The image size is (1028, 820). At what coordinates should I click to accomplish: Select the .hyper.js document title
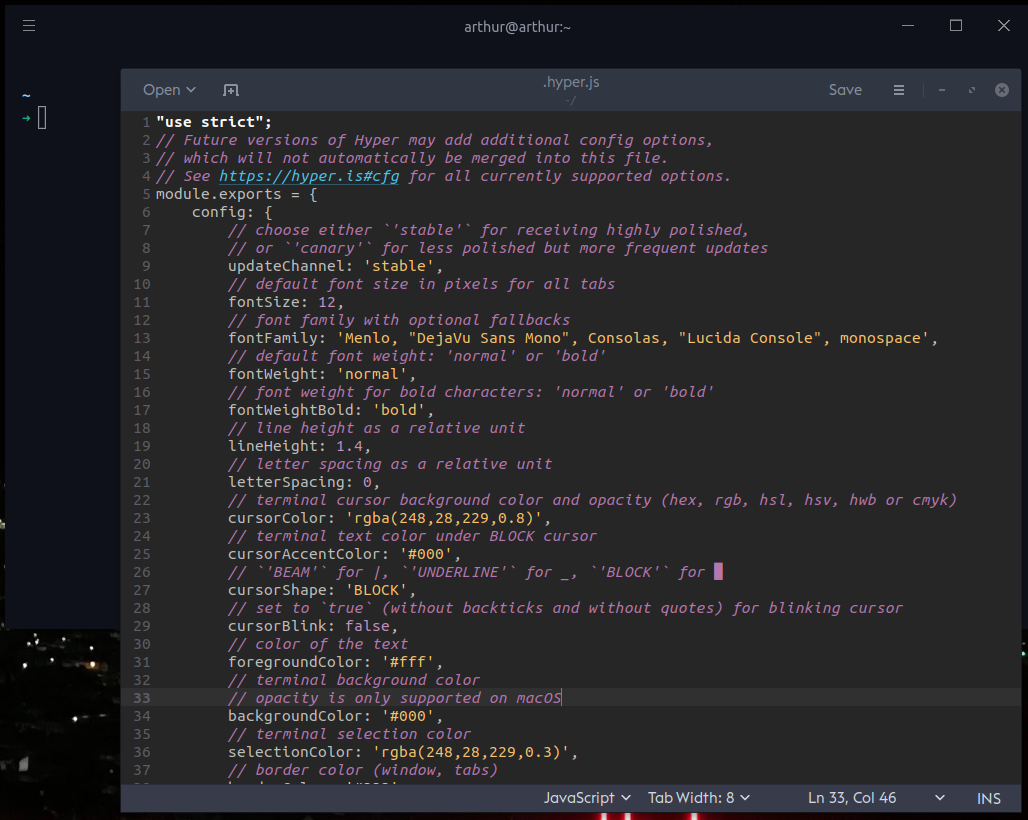(571, 81)
